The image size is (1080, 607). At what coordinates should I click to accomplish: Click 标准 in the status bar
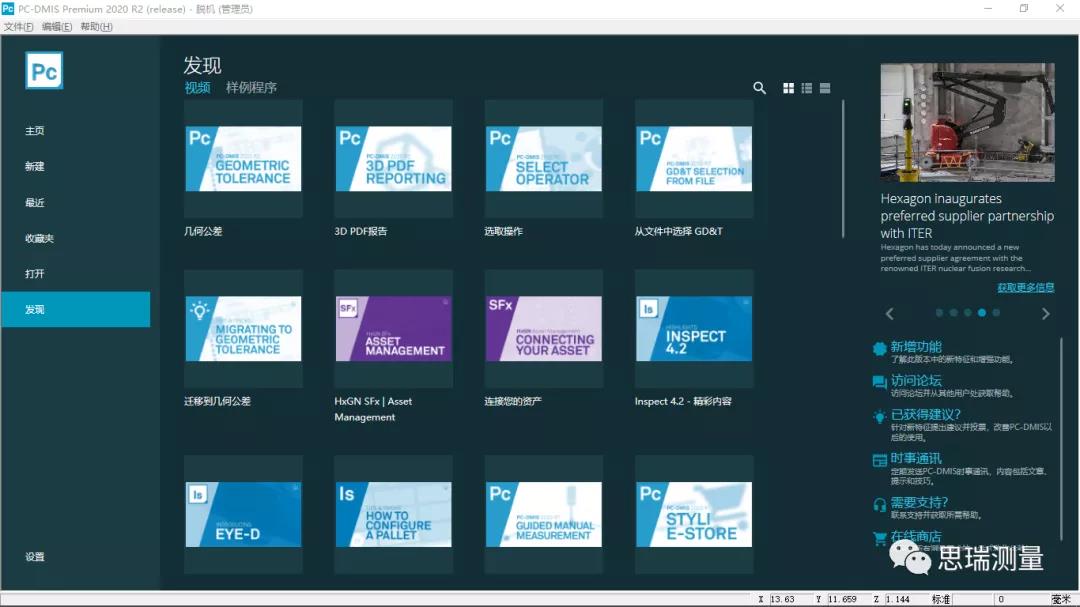click(x=941, y=599)
